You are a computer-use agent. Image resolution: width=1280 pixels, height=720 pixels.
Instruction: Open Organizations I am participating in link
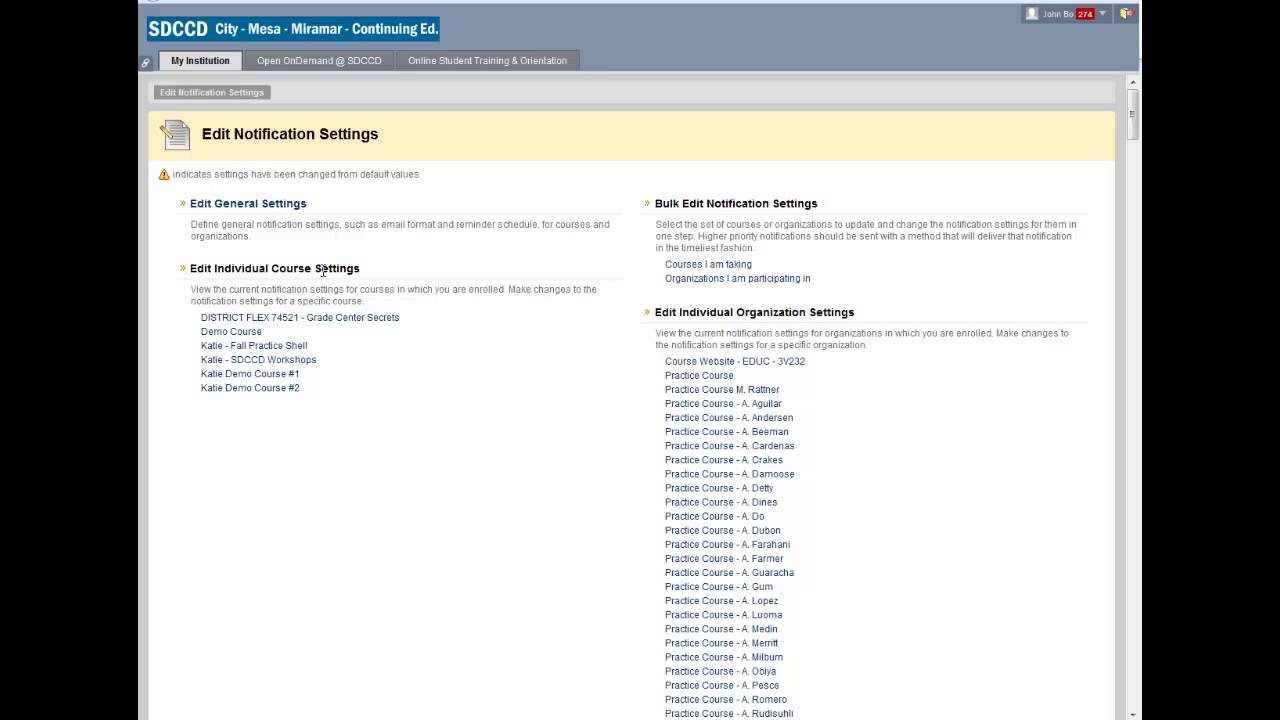738,279
